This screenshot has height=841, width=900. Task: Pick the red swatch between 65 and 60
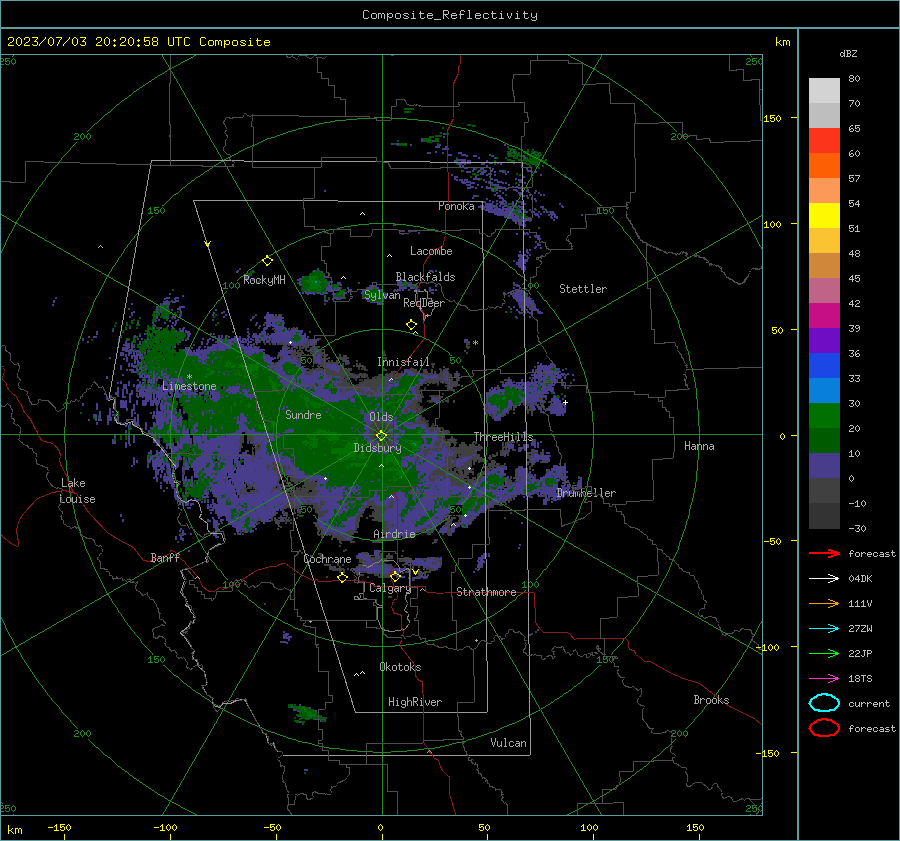click(824, 140)
